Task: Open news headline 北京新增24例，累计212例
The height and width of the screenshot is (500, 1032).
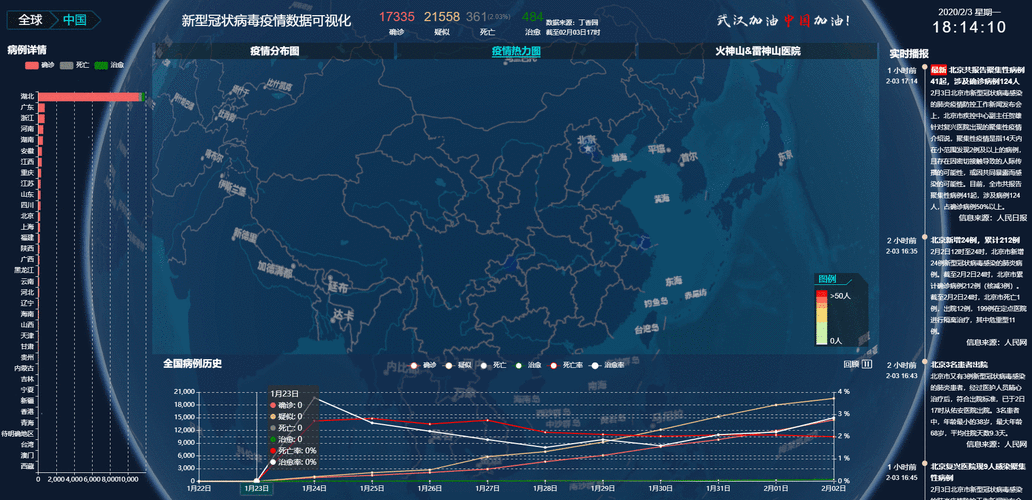Action: coord(975,240)
